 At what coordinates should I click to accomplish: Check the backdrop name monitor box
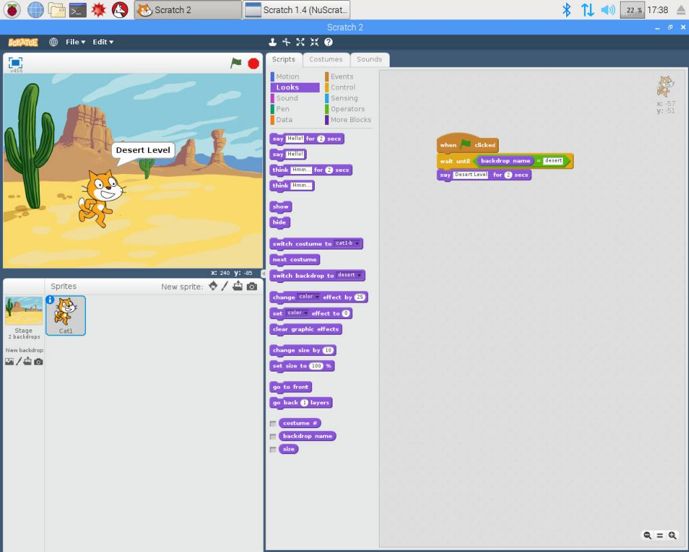coord(273,436)
